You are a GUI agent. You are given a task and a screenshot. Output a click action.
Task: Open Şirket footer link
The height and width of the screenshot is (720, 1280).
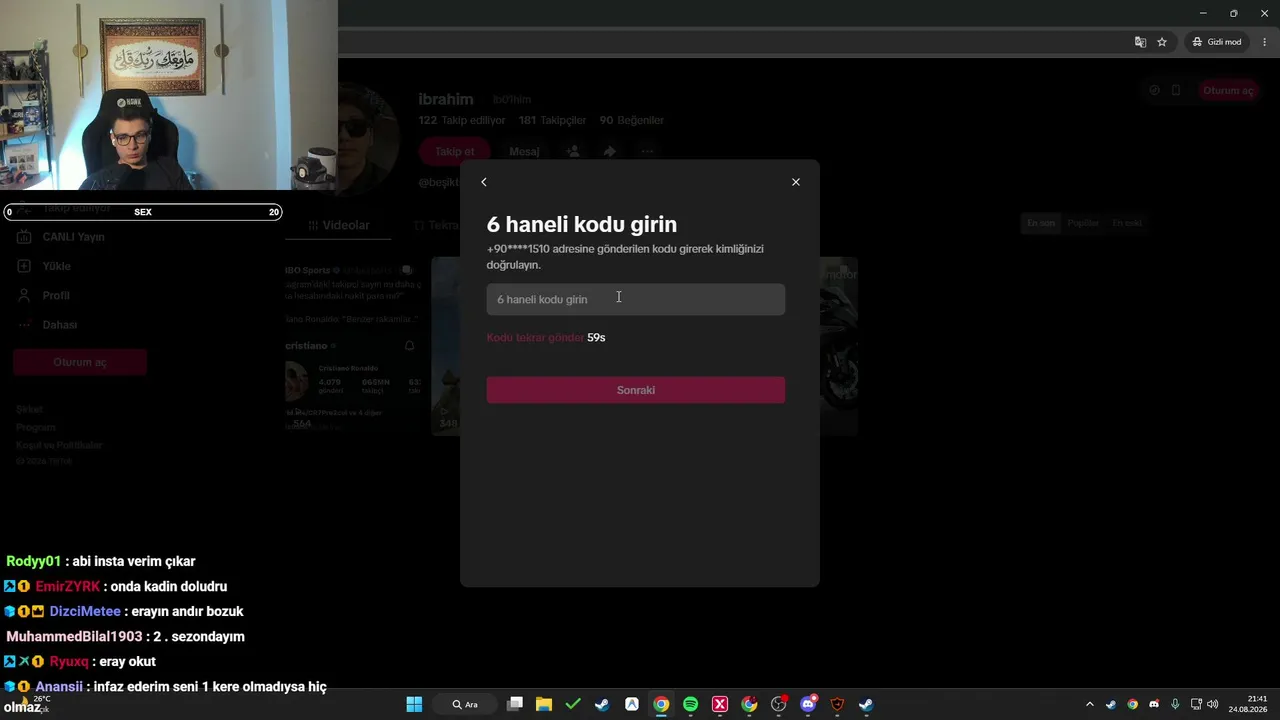click(29, 409)
